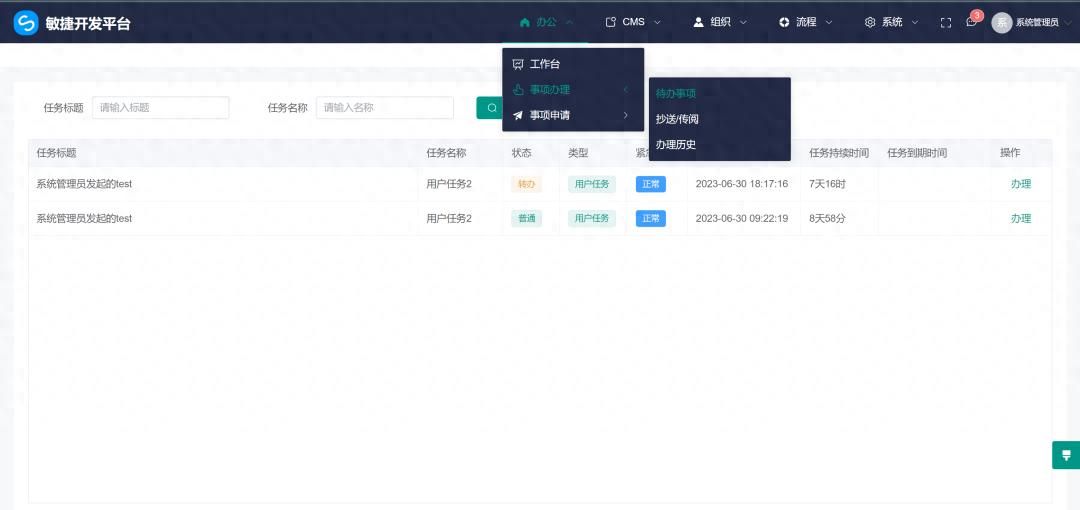The image size is (1080, 510).
Task: Click the green search button
Action: coord(490,108)
